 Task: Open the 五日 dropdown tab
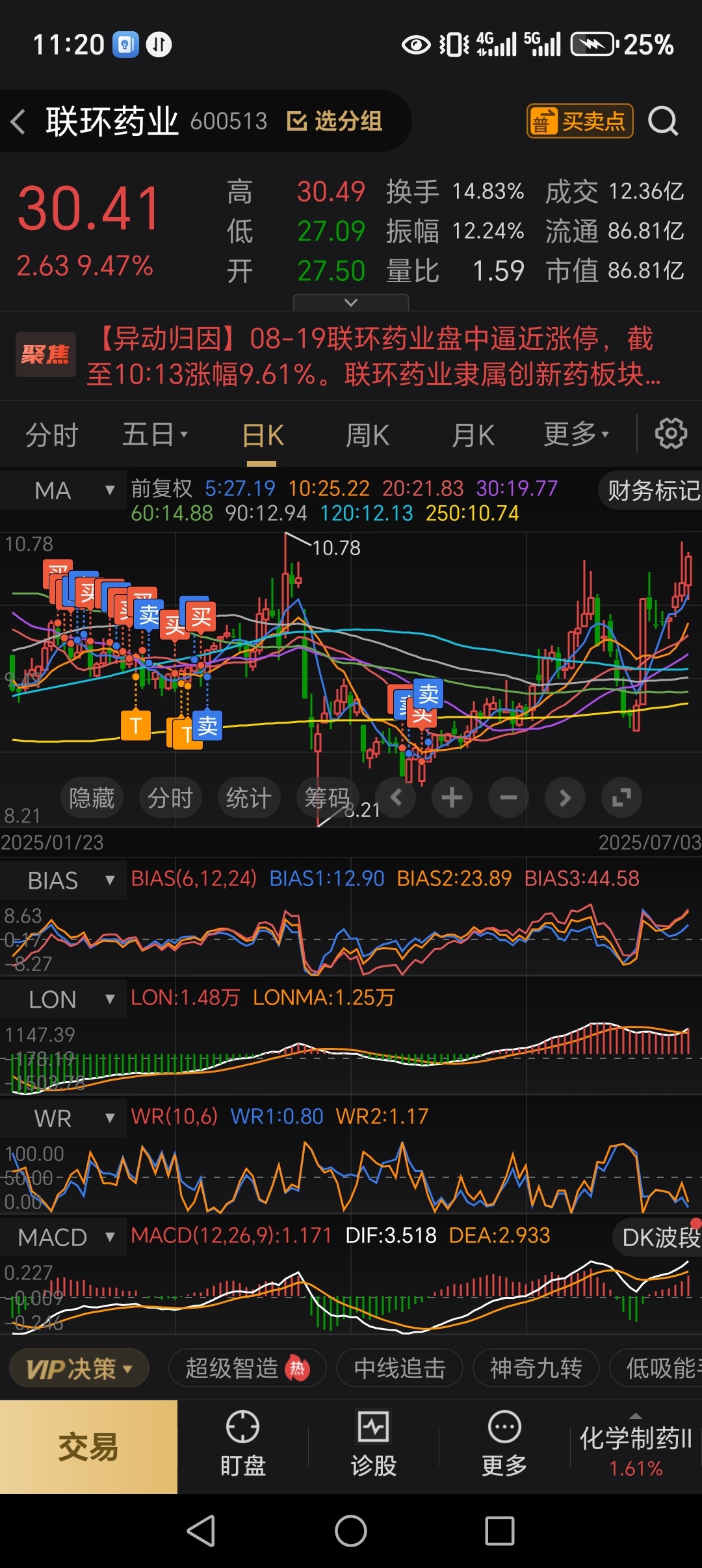[x=155, y=434]
